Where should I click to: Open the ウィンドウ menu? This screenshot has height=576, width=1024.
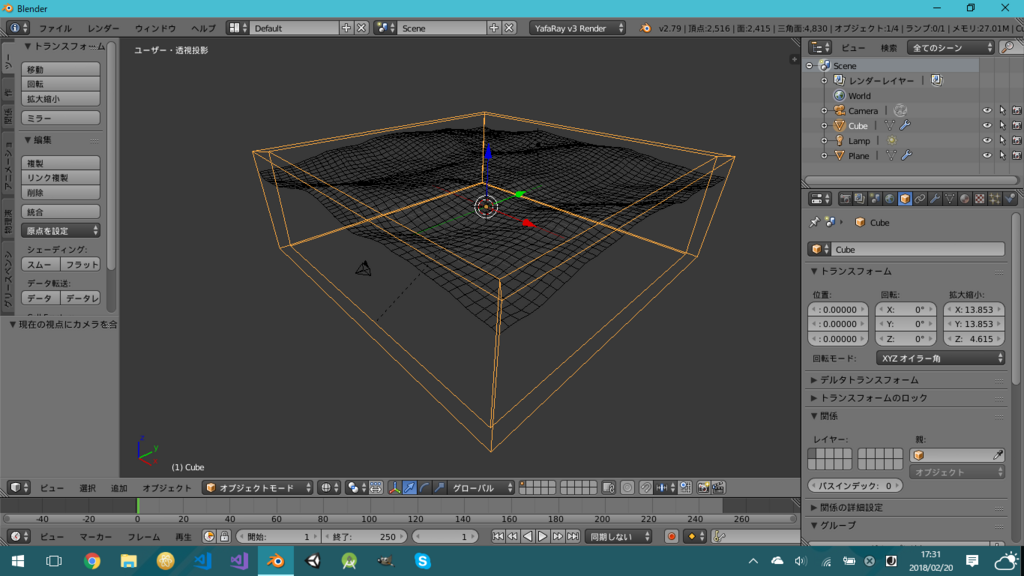[x=155, y=29]
